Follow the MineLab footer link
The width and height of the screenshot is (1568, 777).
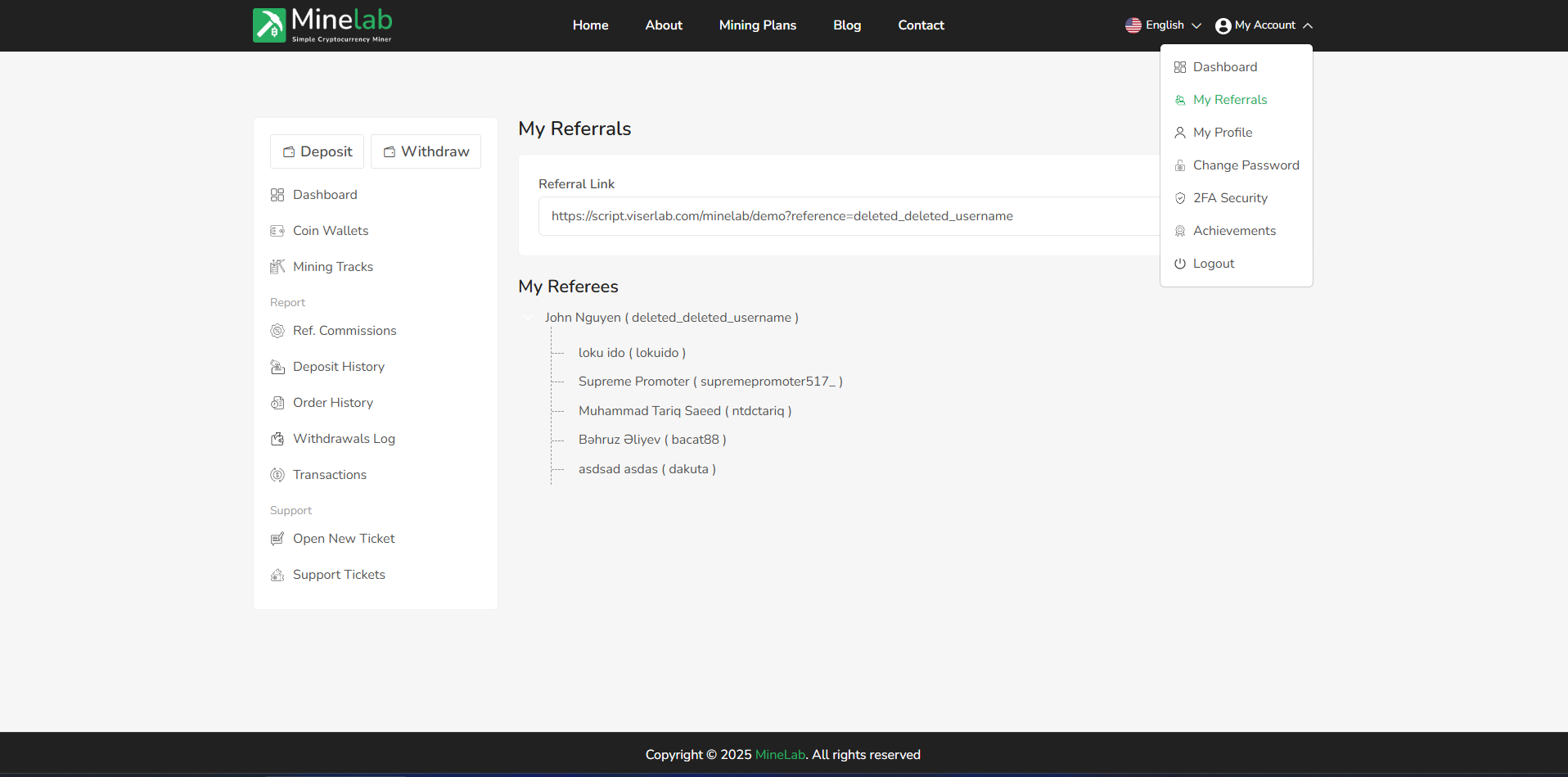click(780, 755)
